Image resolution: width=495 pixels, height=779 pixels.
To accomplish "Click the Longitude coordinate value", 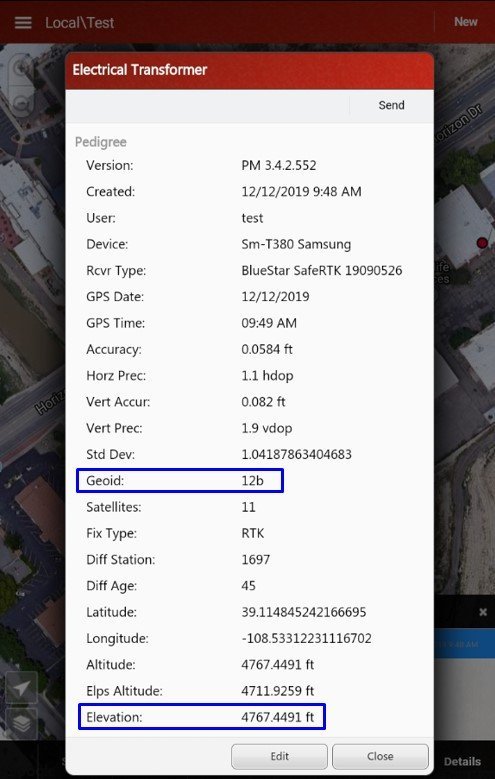I will [x=306, y=638].
